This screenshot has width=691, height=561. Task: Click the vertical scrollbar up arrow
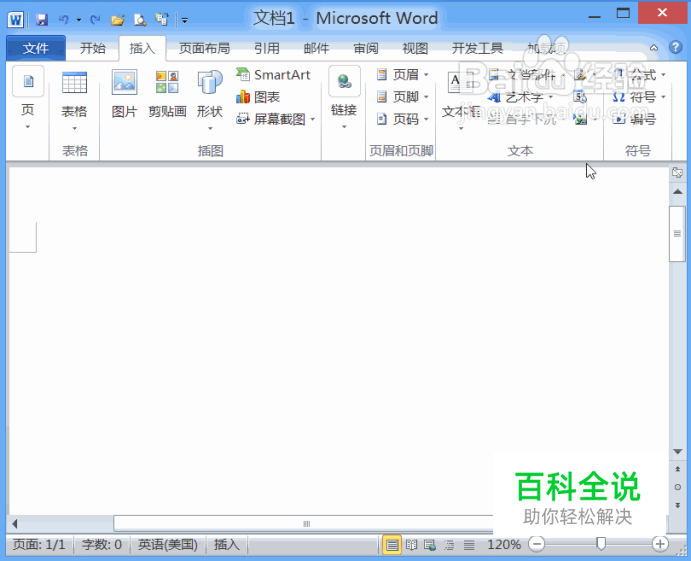(677, 192)
